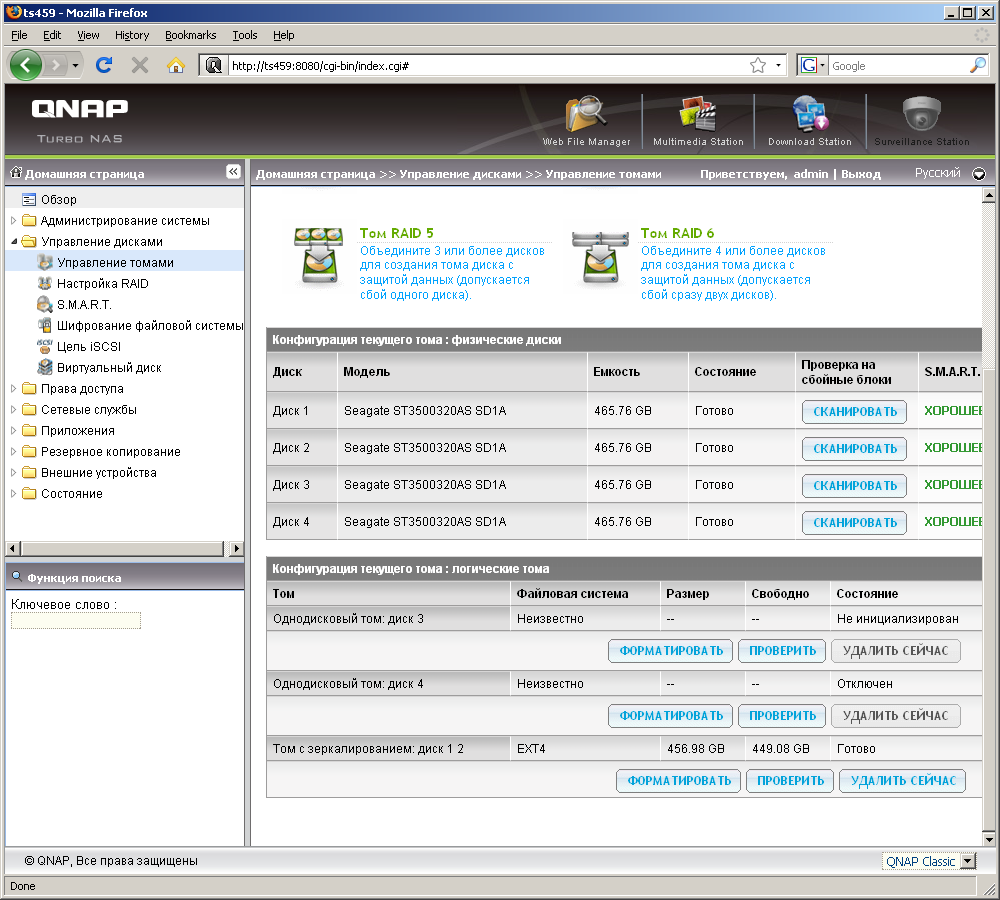Click the Выход logout link
The image size is (1000, 900).
tap(860, 173)
